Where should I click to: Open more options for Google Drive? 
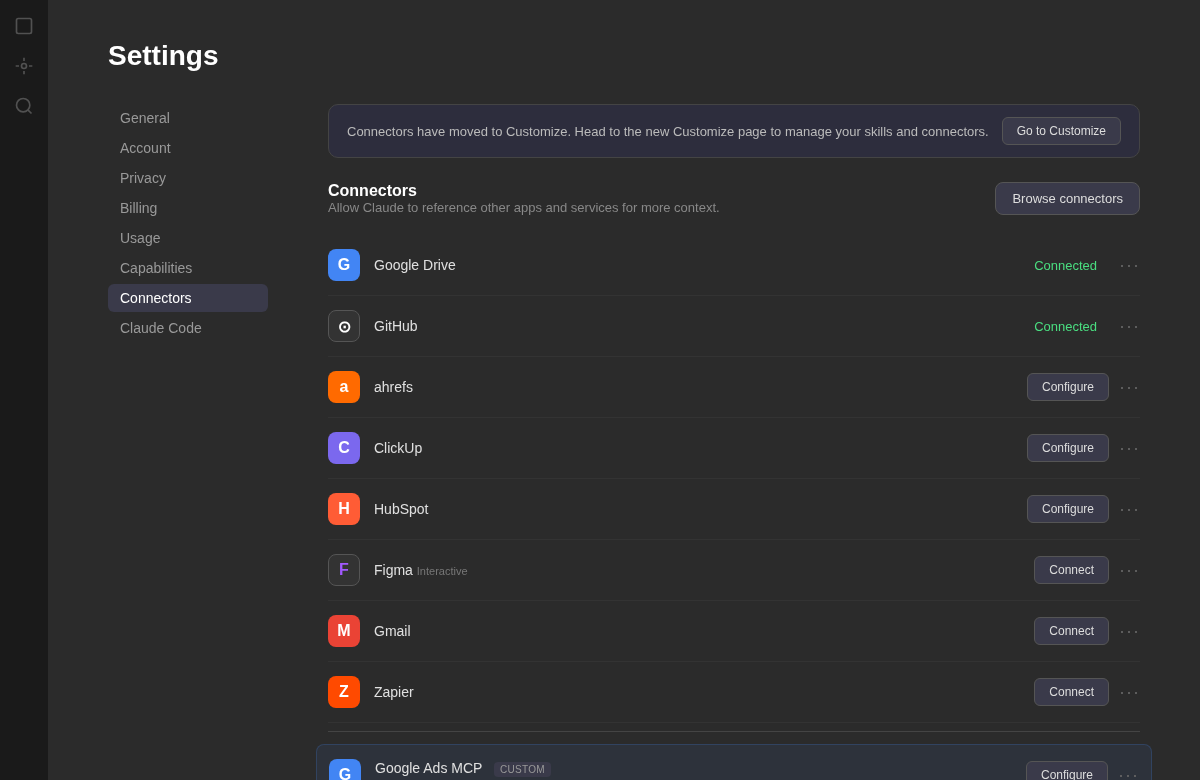[x=1129, y=265]
